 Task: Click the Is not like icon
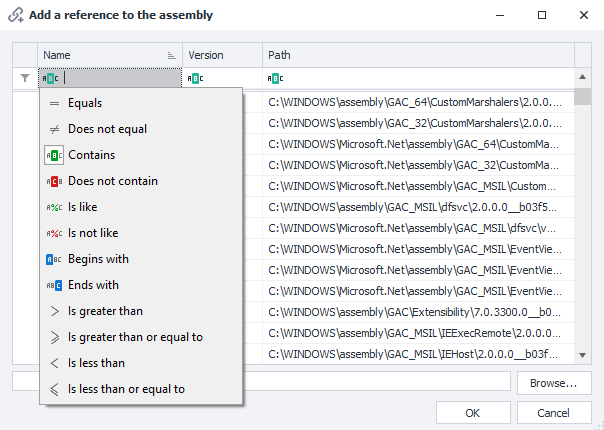point(54,233)
